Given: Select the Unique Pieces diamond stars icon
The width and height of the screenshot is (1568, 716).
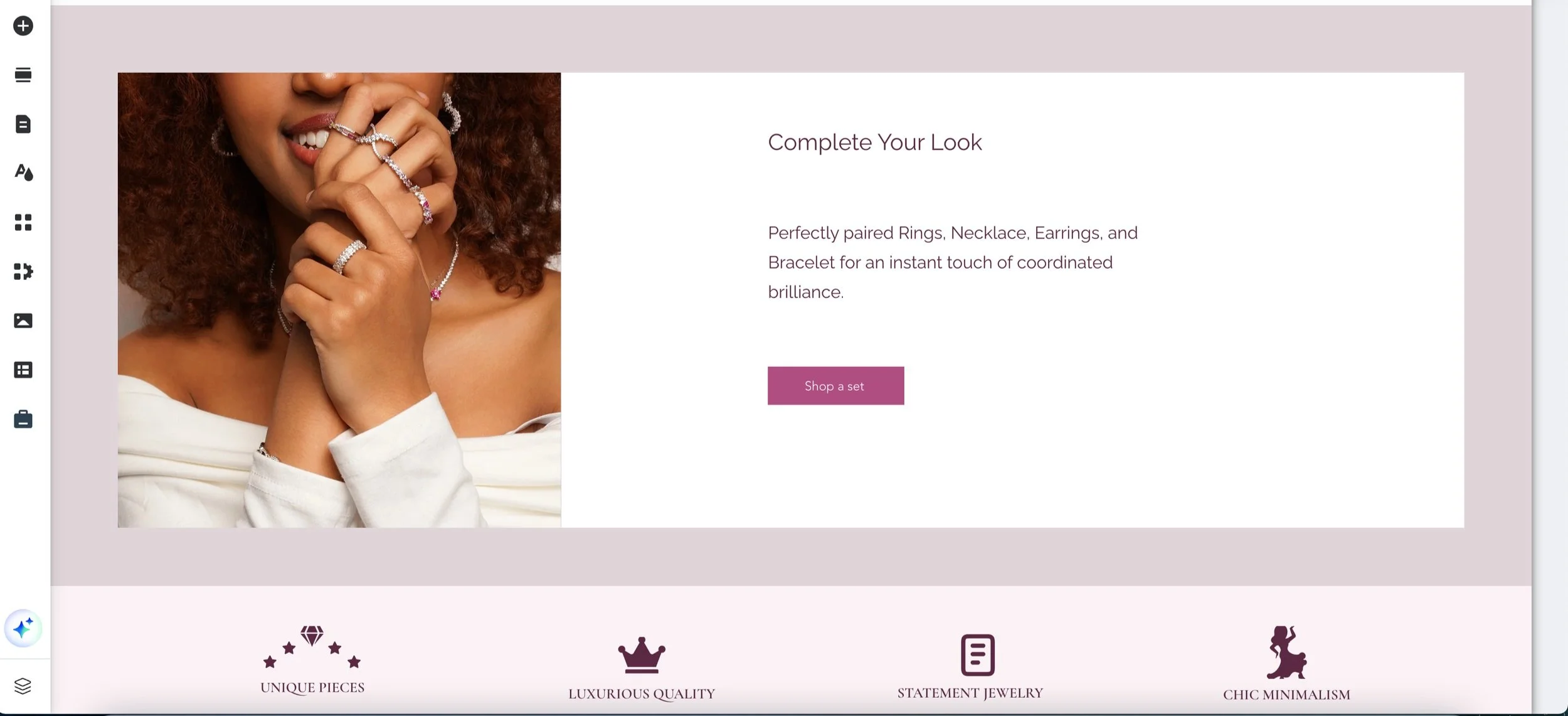Looking at the screenshot, I should pos(312,647).
